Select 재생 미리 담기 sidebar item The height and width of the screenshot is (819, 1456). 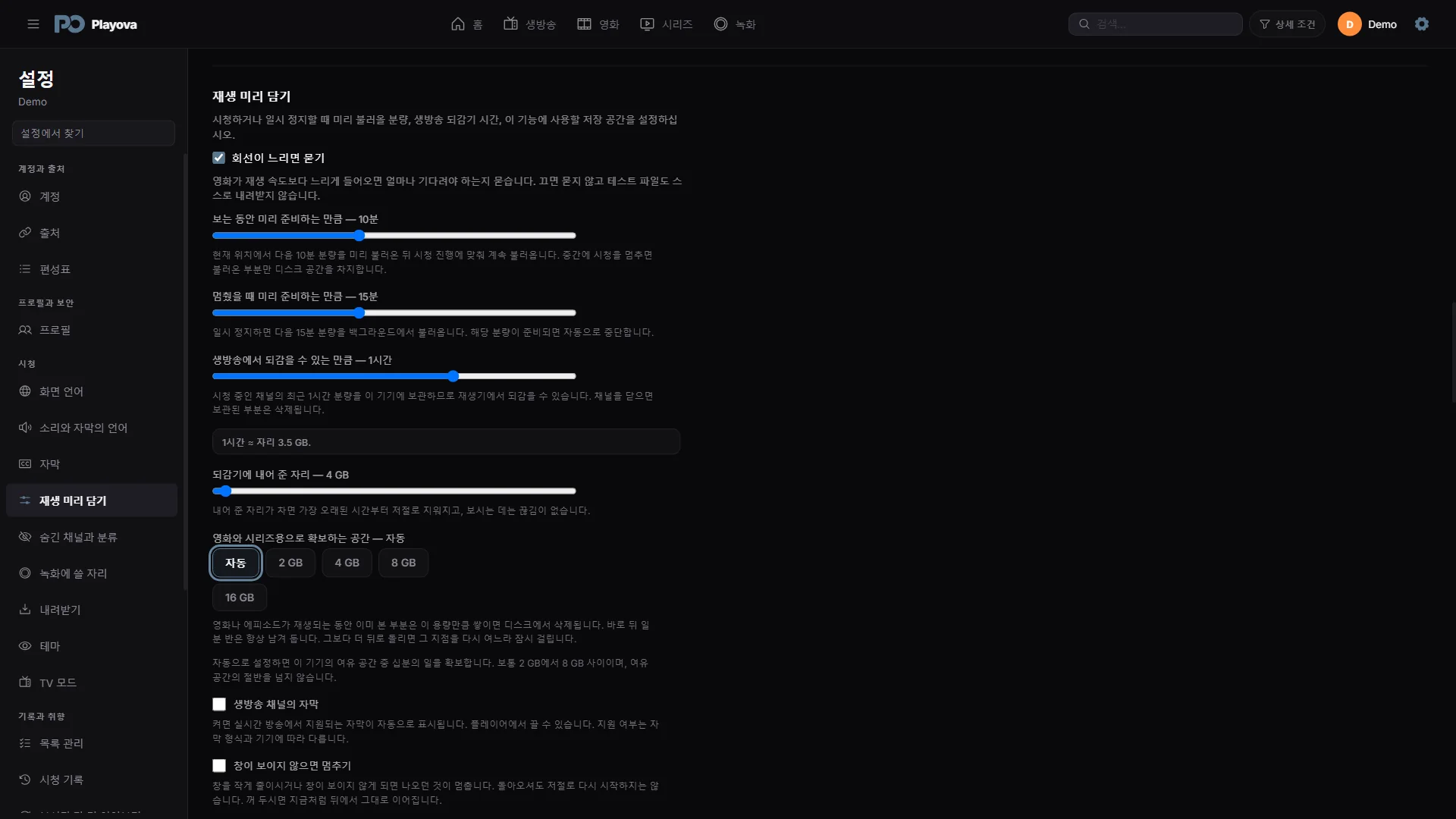(92, 500)
